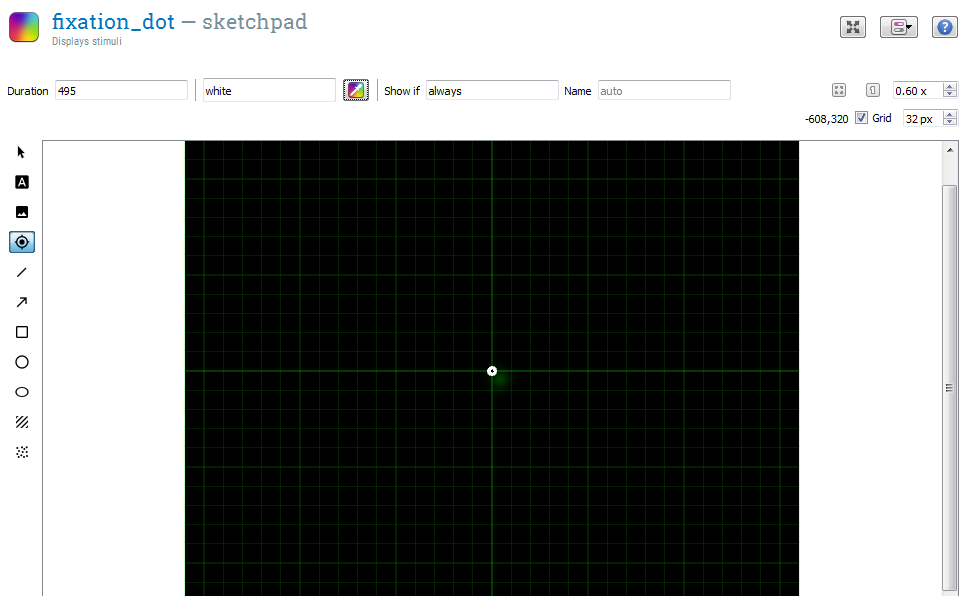Click the vertical scrollbar handle
967x596 pixels.
point(950,387)
